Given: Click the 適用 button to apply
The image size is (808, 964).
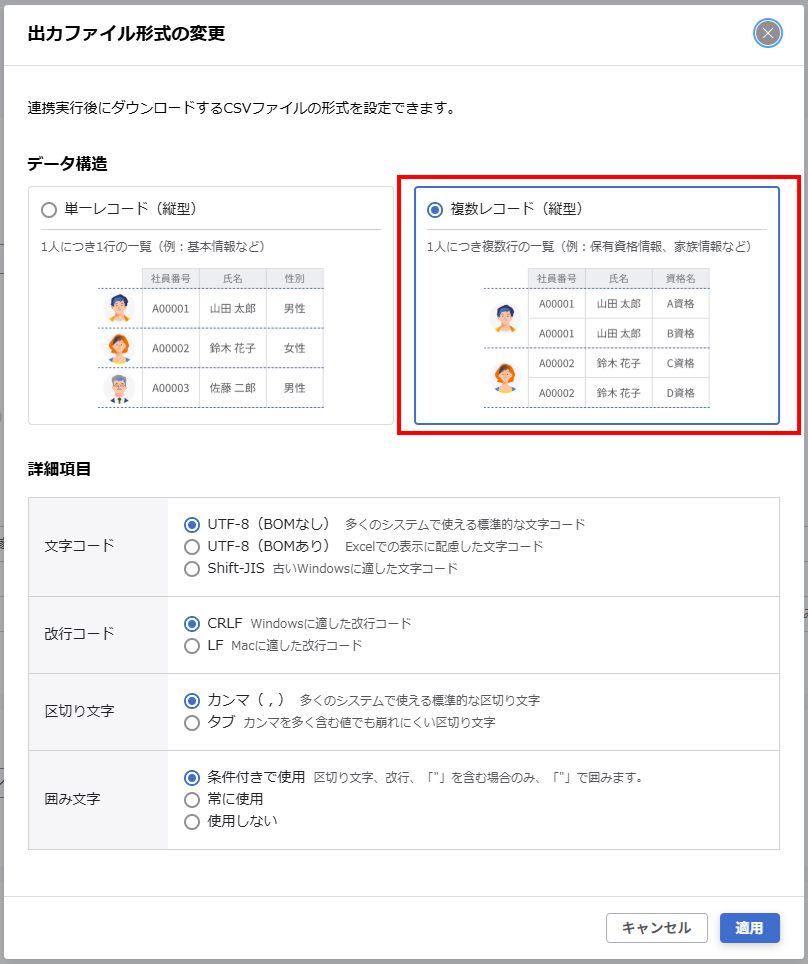Looking at the screenshot, I should tap(749, 928).
